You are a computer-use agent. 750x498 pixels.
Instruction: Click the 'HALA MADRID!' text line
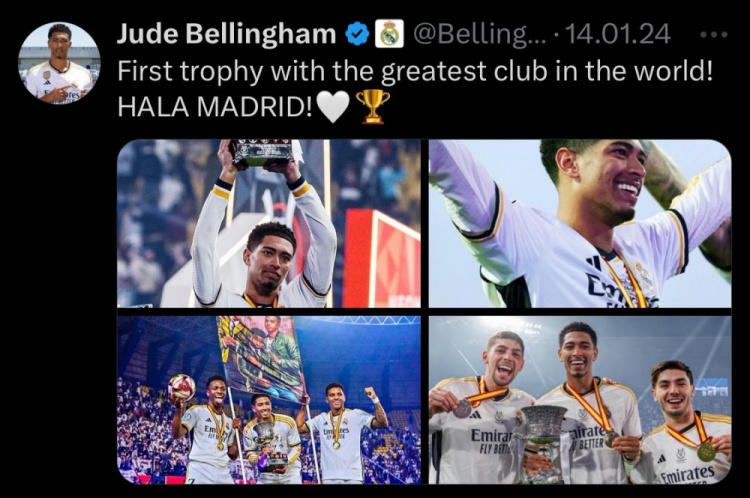point(215,107)
